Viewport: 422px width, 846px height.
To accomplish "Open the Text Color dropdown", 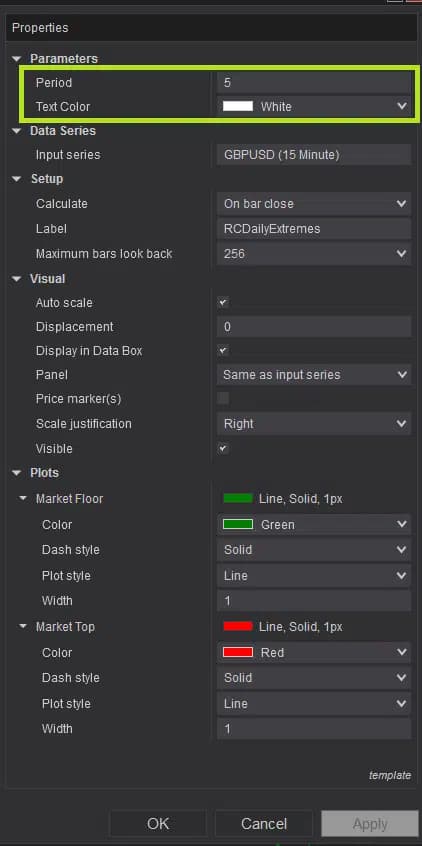I will point(314,106).
